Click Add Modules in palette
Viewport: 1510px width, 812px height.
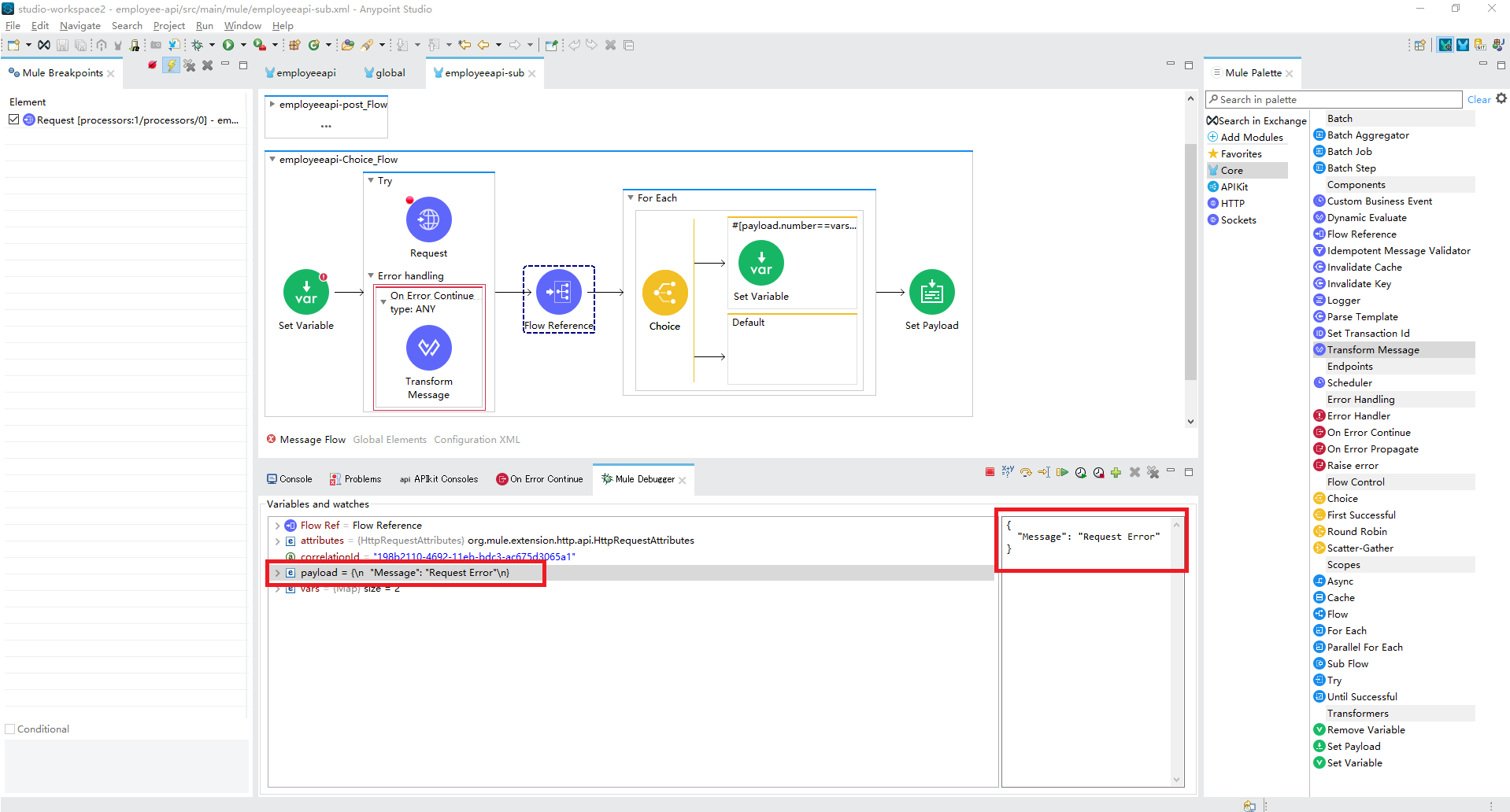1245,137
